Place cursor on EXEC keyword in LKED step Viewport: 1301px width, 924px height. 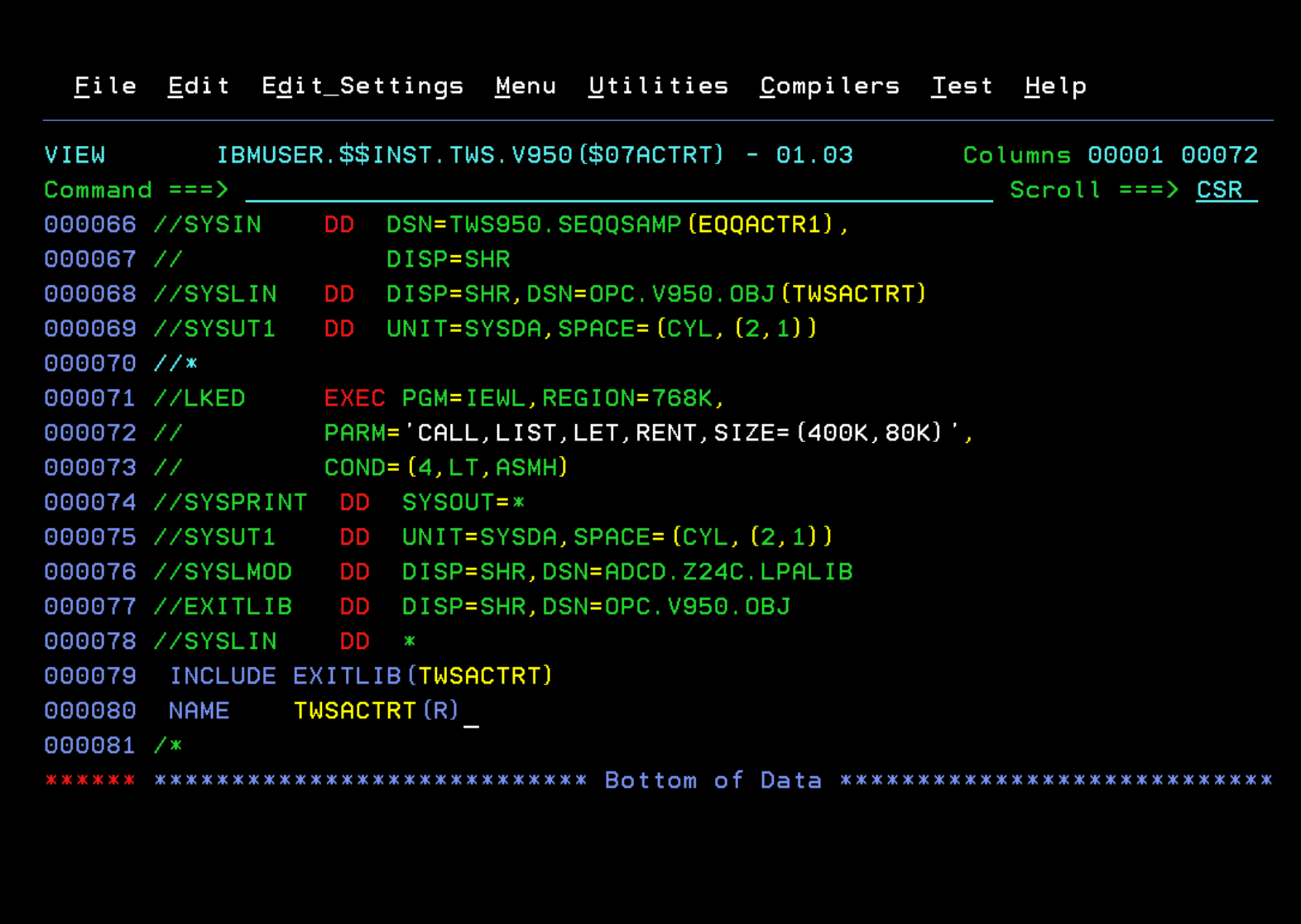(354, 398)
